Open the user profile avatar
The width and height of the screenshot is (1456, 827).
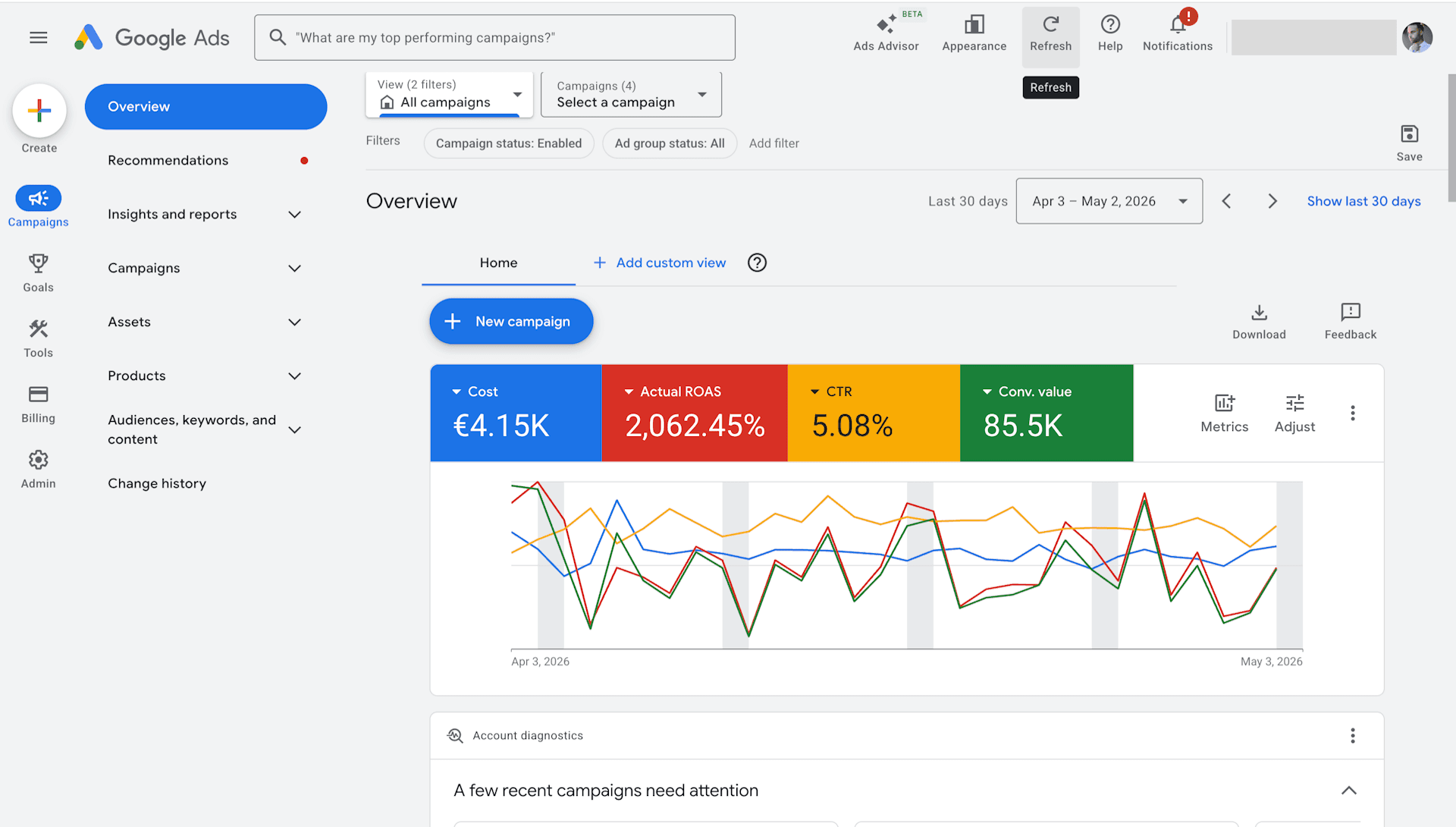1417,37
